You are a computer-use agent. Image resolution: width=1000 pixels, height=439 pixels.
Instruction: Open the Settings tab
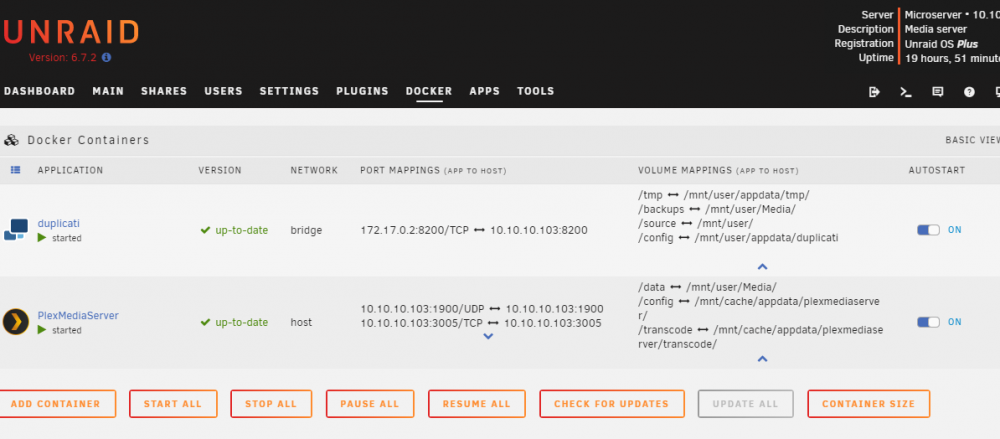(289, 91)
